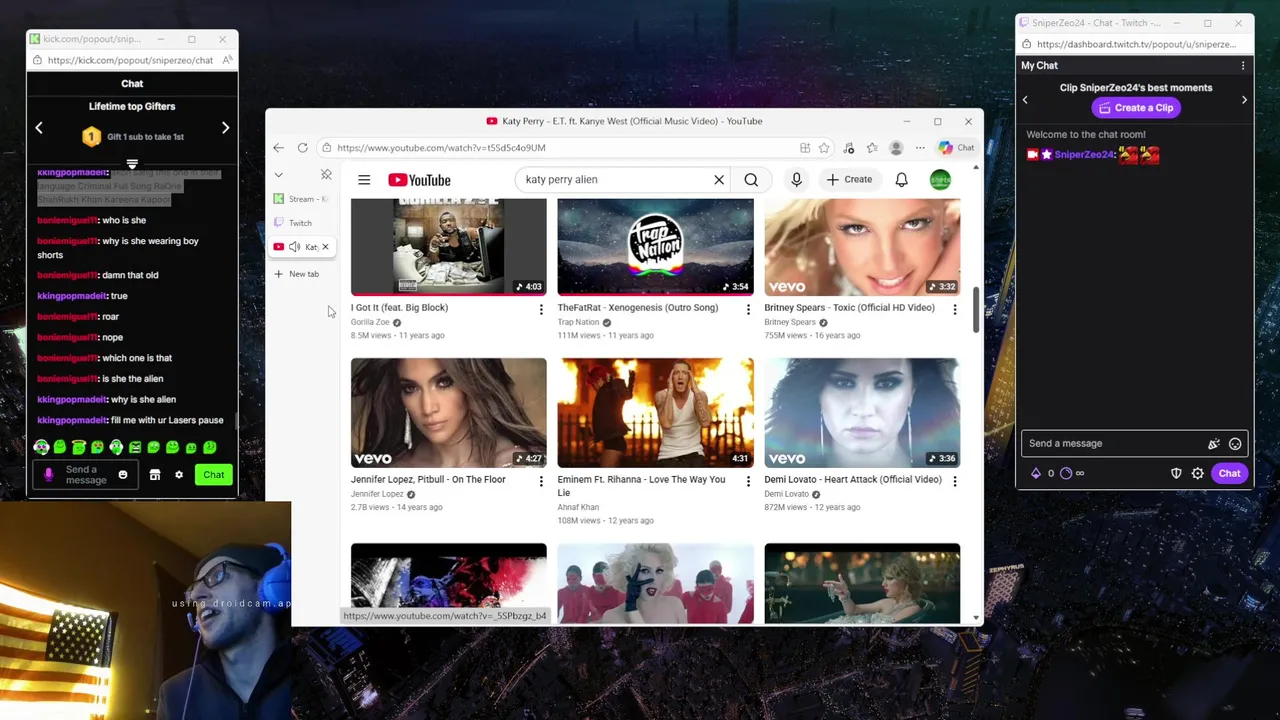Mute the Katy Perry tab audio
1280x720 pixels.
pos(294,247)
